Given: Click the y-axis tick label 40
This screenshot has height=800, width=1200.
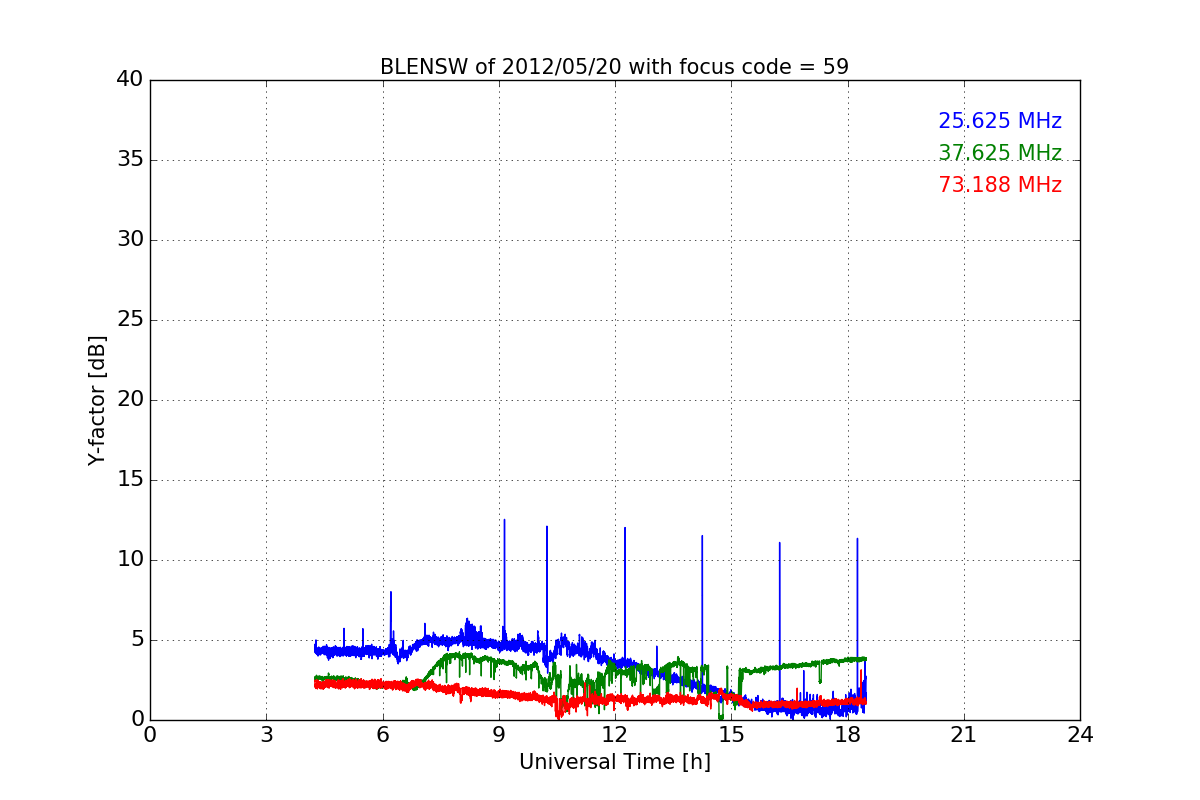Looking at the screenshot, I should (x=130, y=80).
